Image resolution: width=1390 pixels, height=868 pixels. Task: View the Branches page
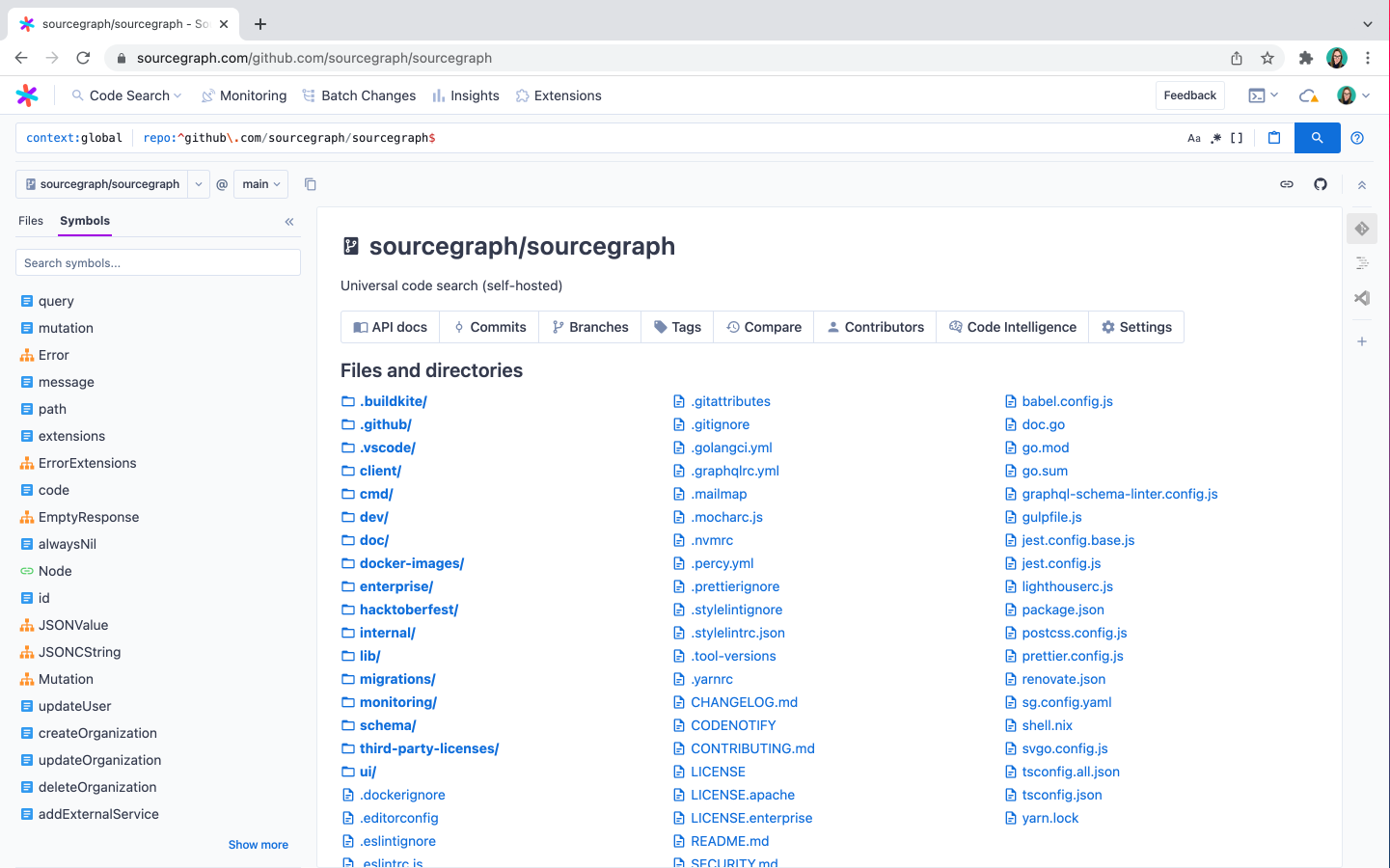pos(590,327)
